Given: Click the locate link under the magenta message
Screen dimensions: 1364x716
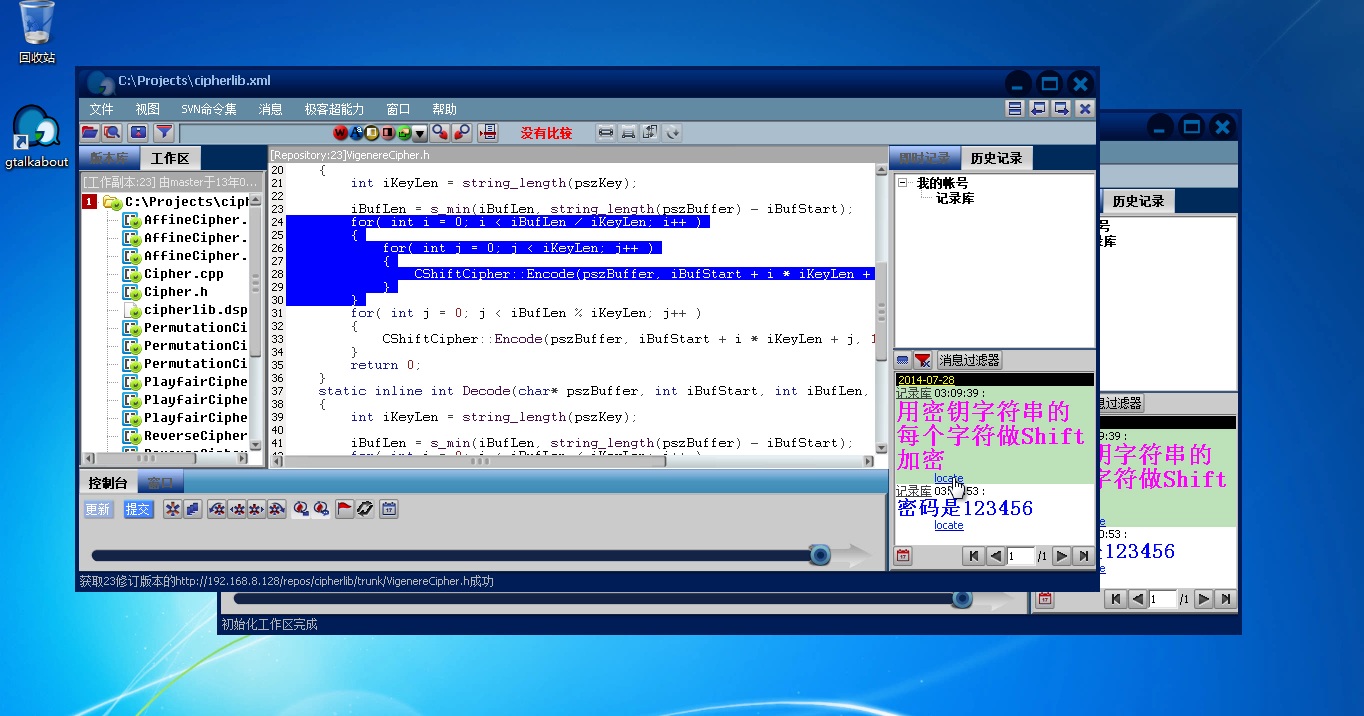Looking at the screenshot, I should click(x=949, y=478).
